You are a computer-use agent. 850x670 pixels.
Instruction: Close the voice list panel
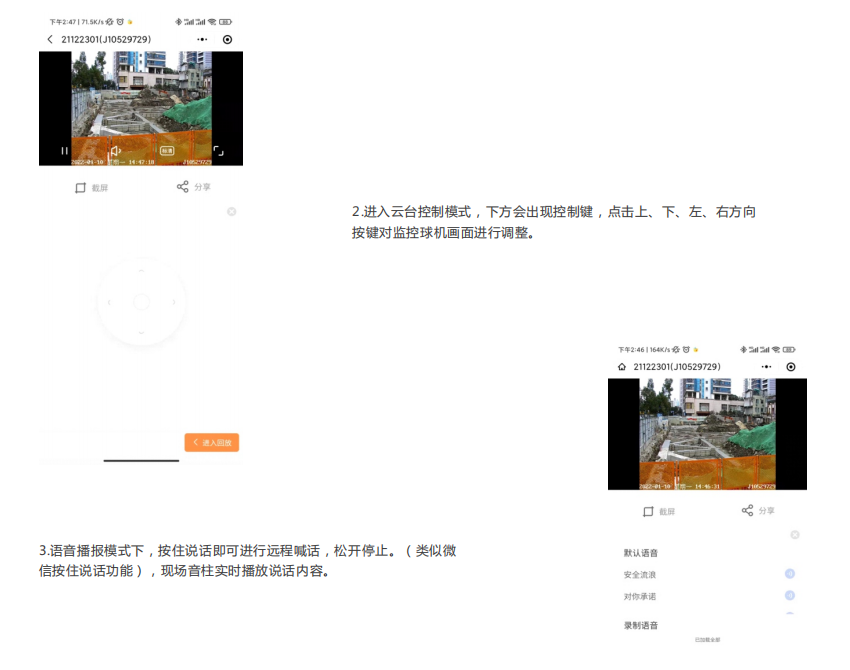pyautogui.click(x=795, y=534)
